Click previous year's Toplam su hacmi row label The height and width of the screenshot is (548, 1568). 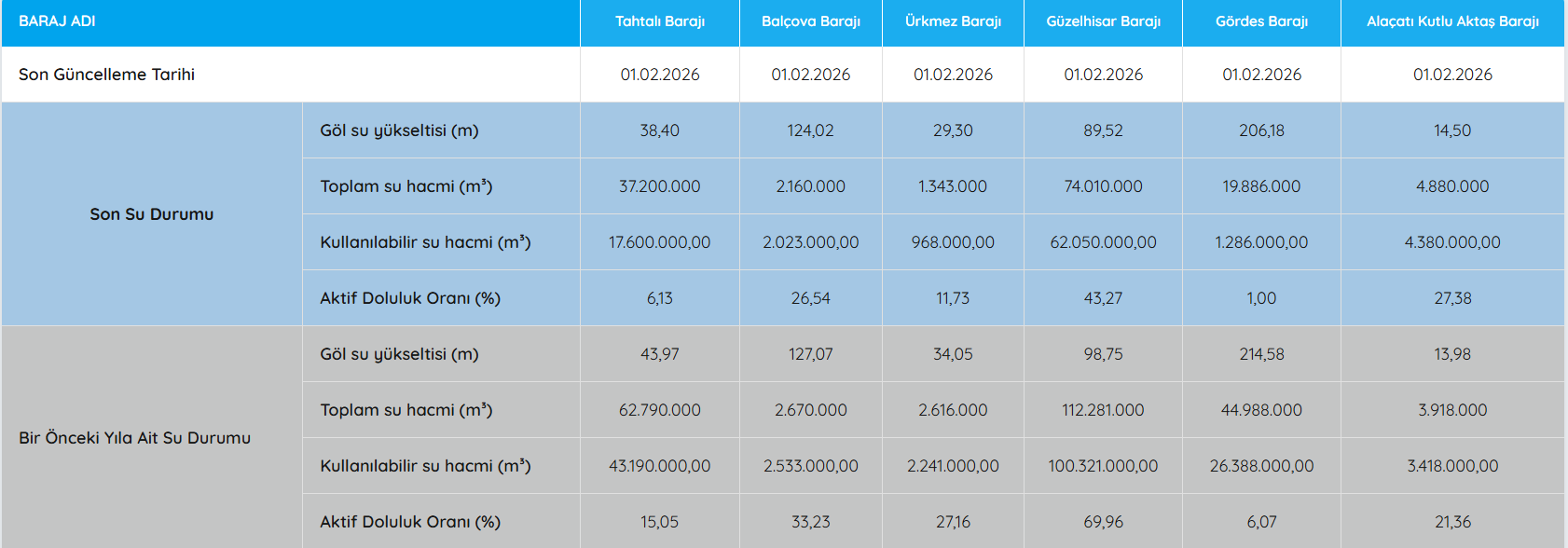[406, 410]
